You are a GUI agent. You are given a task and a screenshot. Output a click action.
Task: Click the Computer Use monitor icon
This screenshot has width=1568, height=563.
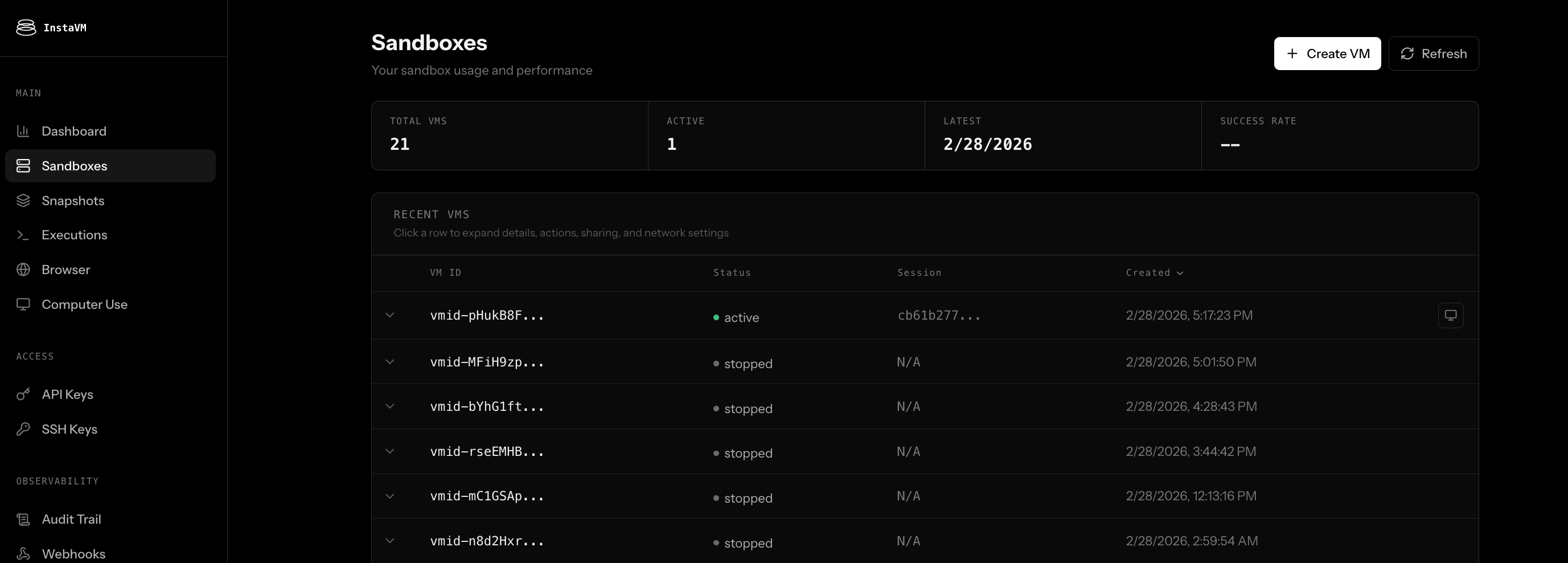pyautogui.click(x=23, y=305)
